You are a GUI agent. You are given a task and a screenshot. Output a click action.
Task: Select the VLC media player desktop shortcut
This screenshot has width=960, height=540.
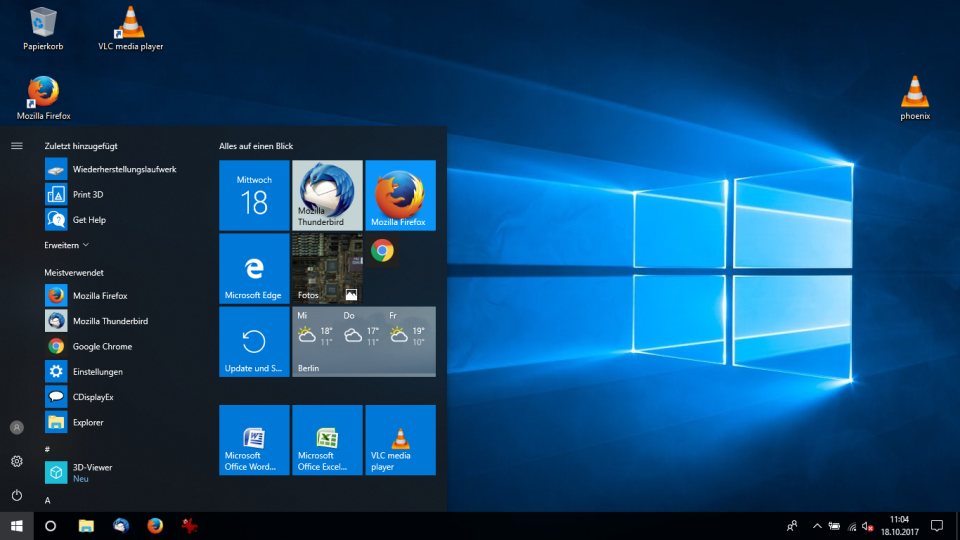(x=130, y=28)
